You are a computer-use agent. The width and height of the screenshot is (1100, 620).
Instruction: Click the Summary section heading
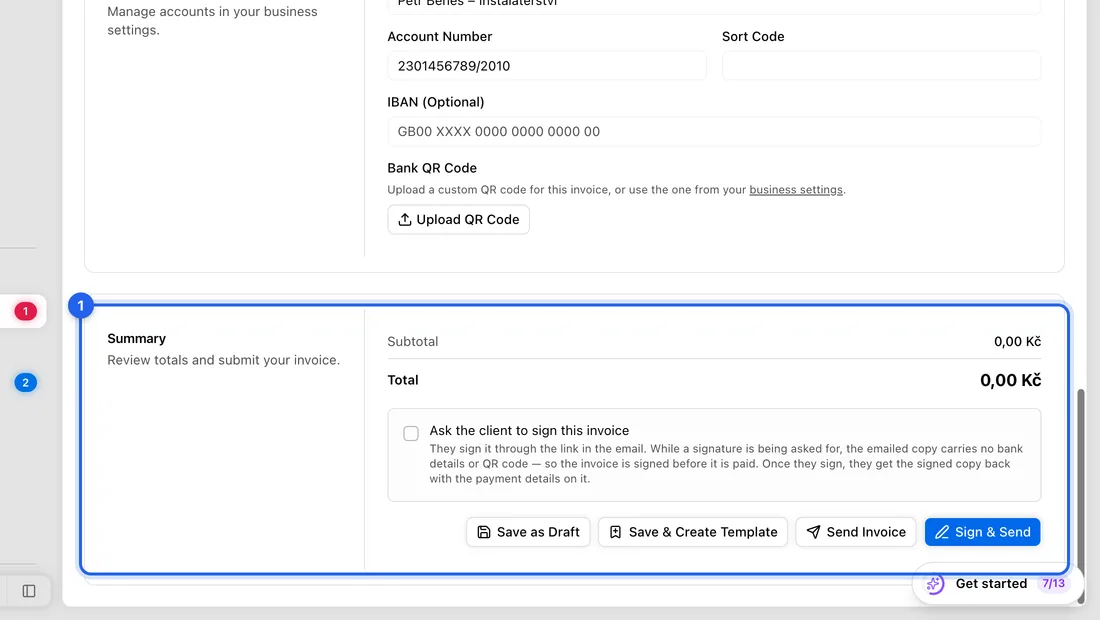click(137, 339)
